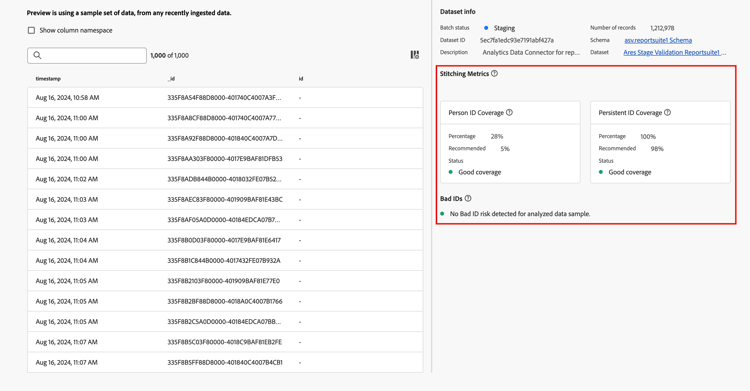The height and width of the screenshot is (391, 750).
Task: Open Bad IDs help icon
Action: pyautogui.click(x=468, y=198)
